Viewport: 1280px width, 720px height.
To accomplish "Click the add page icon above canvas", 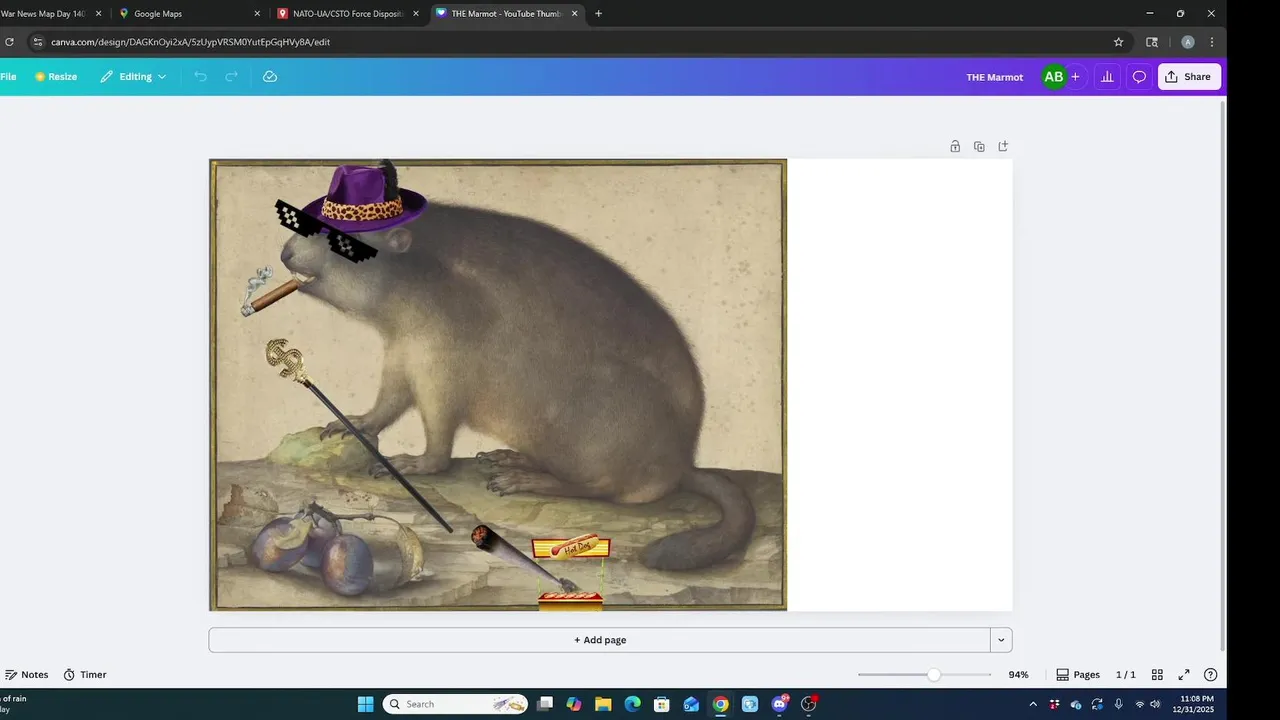I will tap(1003, 146).
